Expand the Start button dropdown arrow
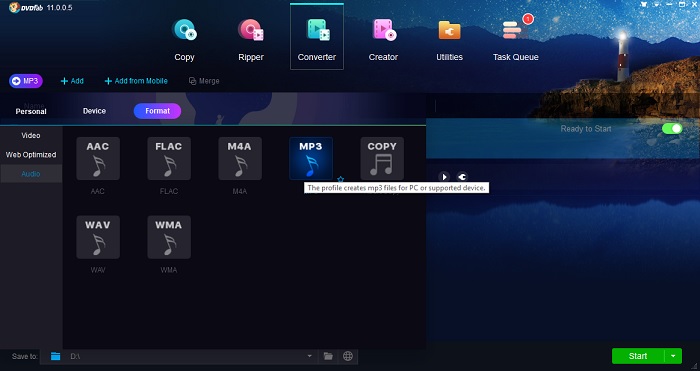Viewport: 700px width, 371px height. pos(673,356)
